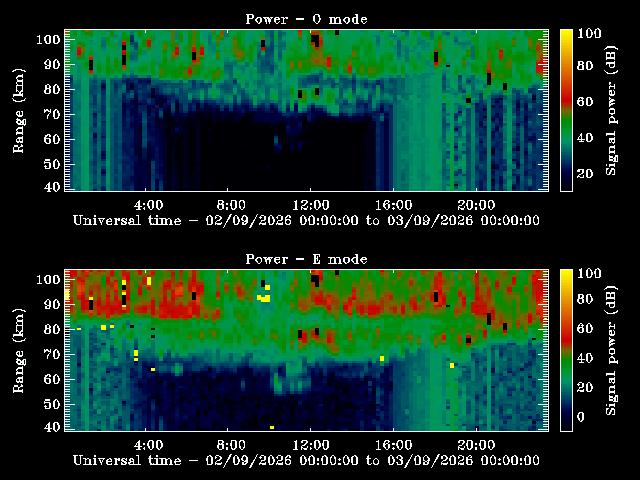Select the '80' range tick on E mode axis

pos(53,329)
